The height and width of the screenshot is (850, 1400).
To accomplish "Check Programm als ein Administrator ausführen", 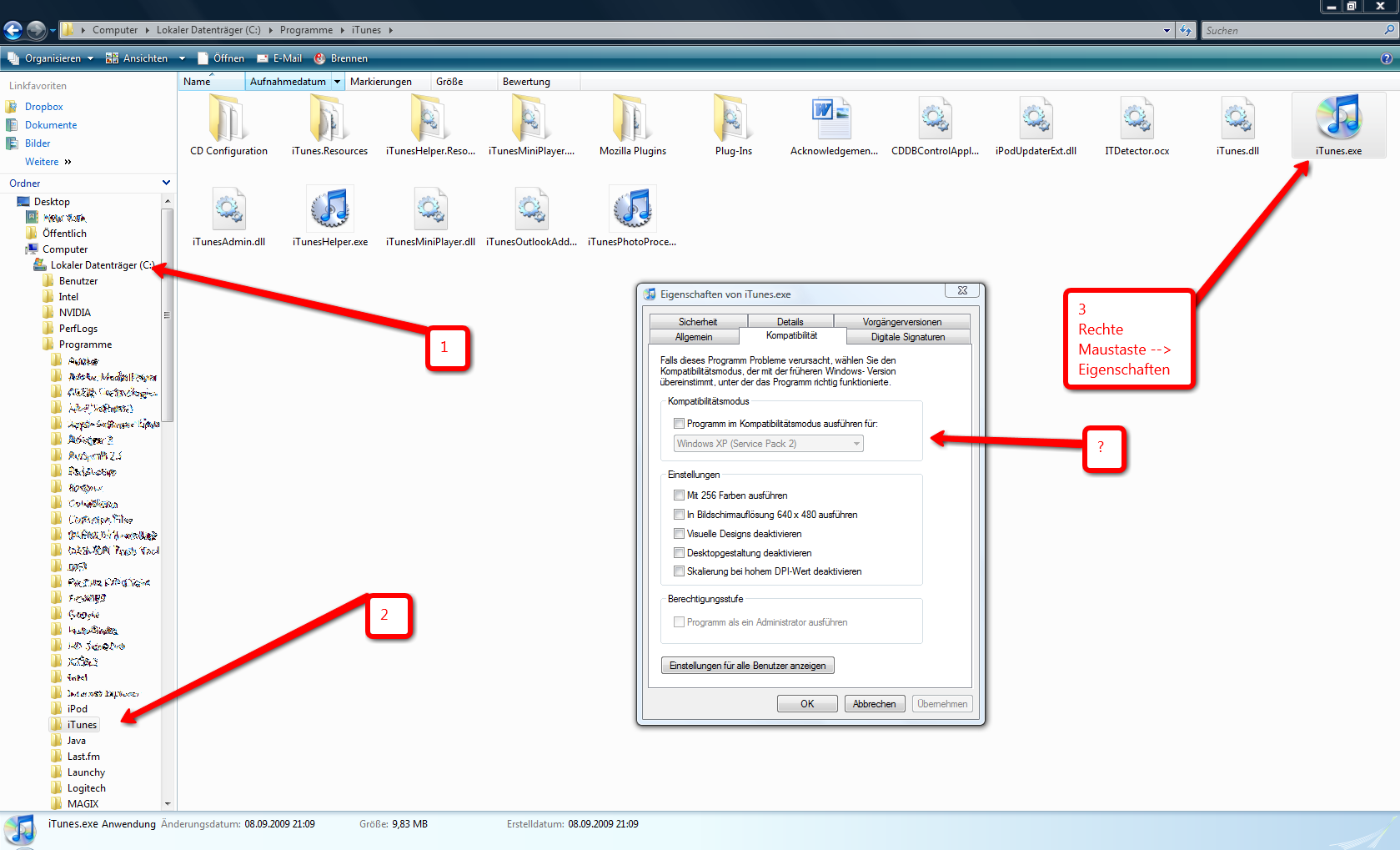I will [679, 622].
